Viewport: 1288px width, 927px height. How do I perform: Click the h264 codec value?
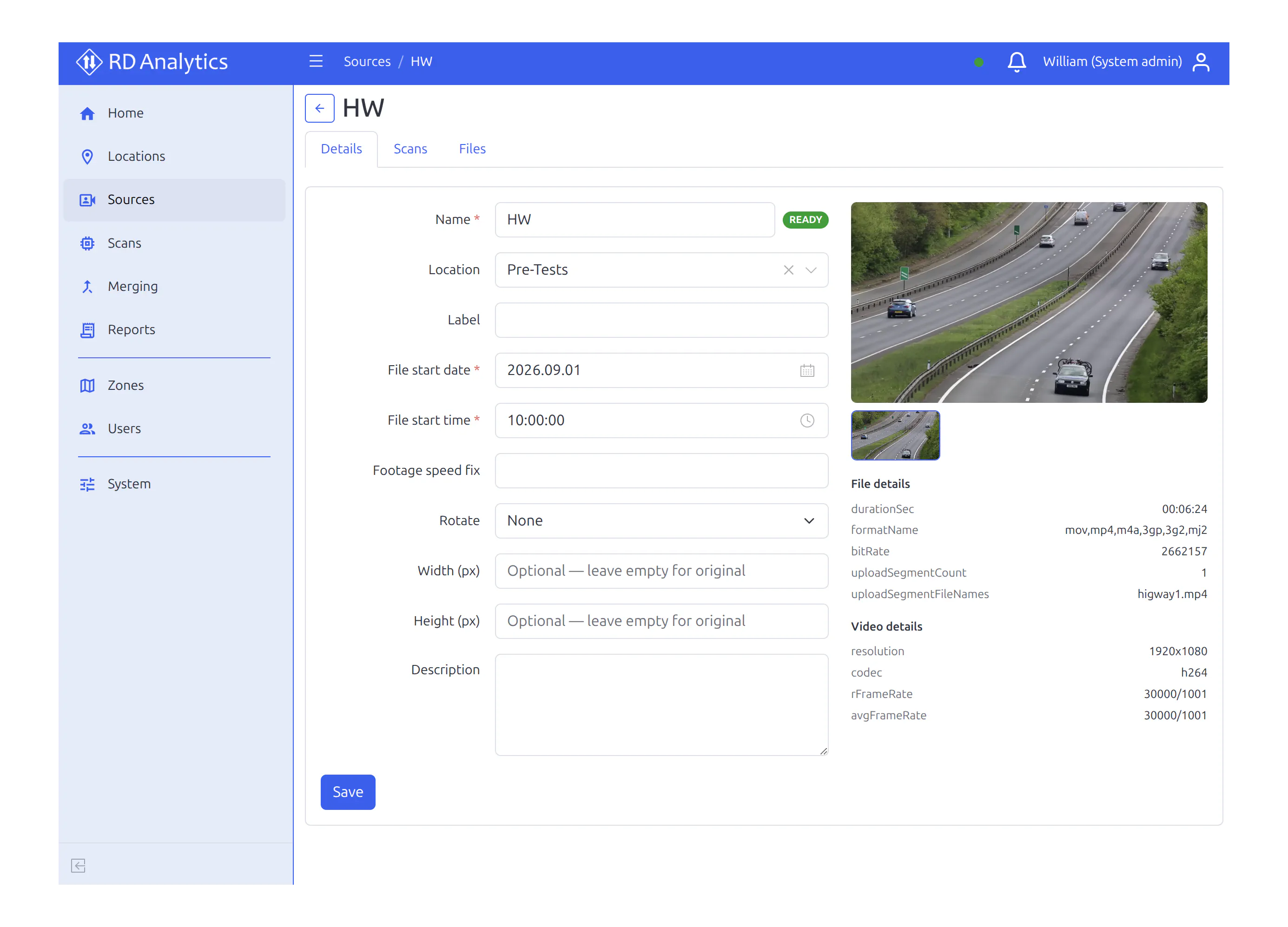pyautogui.click(x=1194, y=673)
